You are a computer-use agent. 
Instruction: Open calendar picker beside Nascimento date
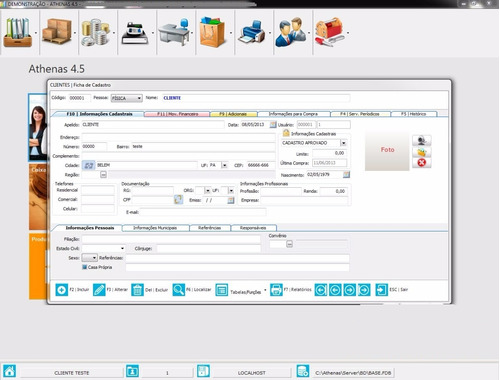pos(346,174)
